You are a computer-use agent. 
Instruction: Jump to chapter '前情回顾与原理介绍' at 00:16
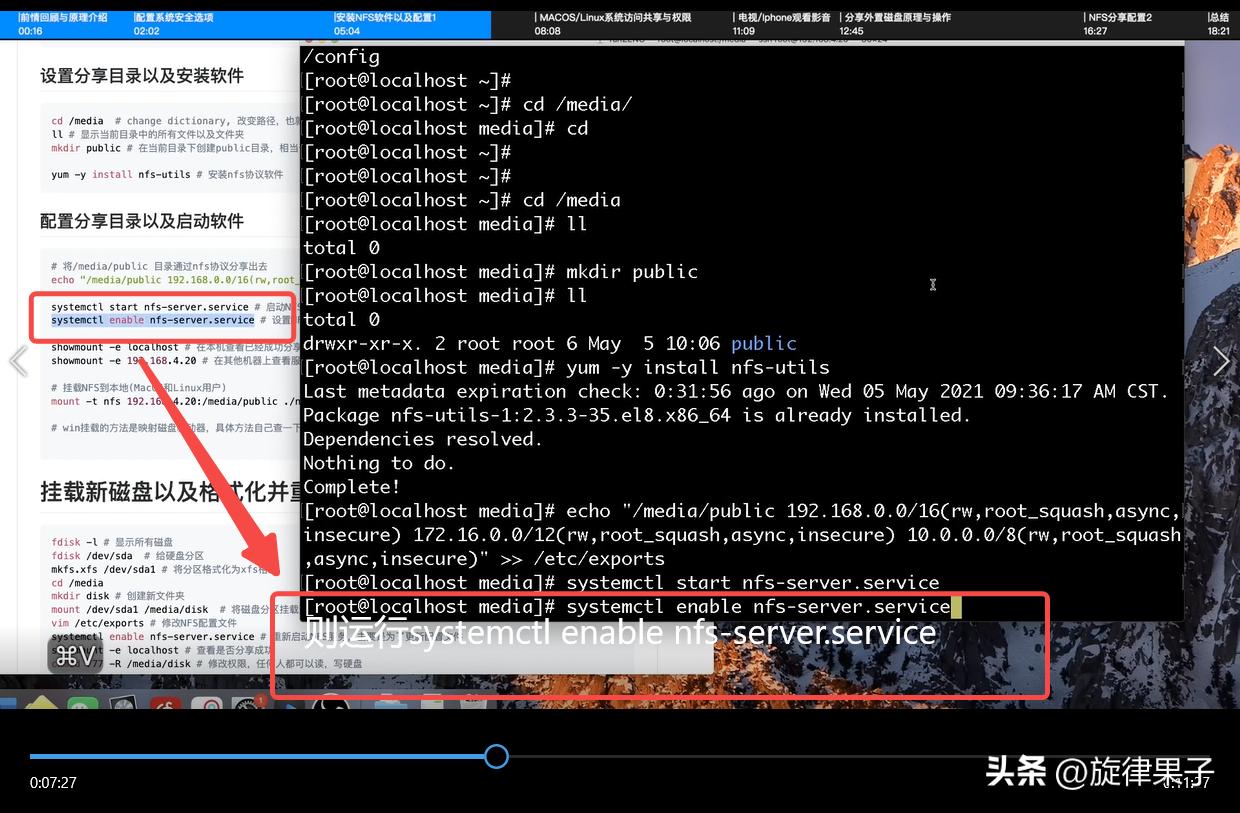[62, 24]
